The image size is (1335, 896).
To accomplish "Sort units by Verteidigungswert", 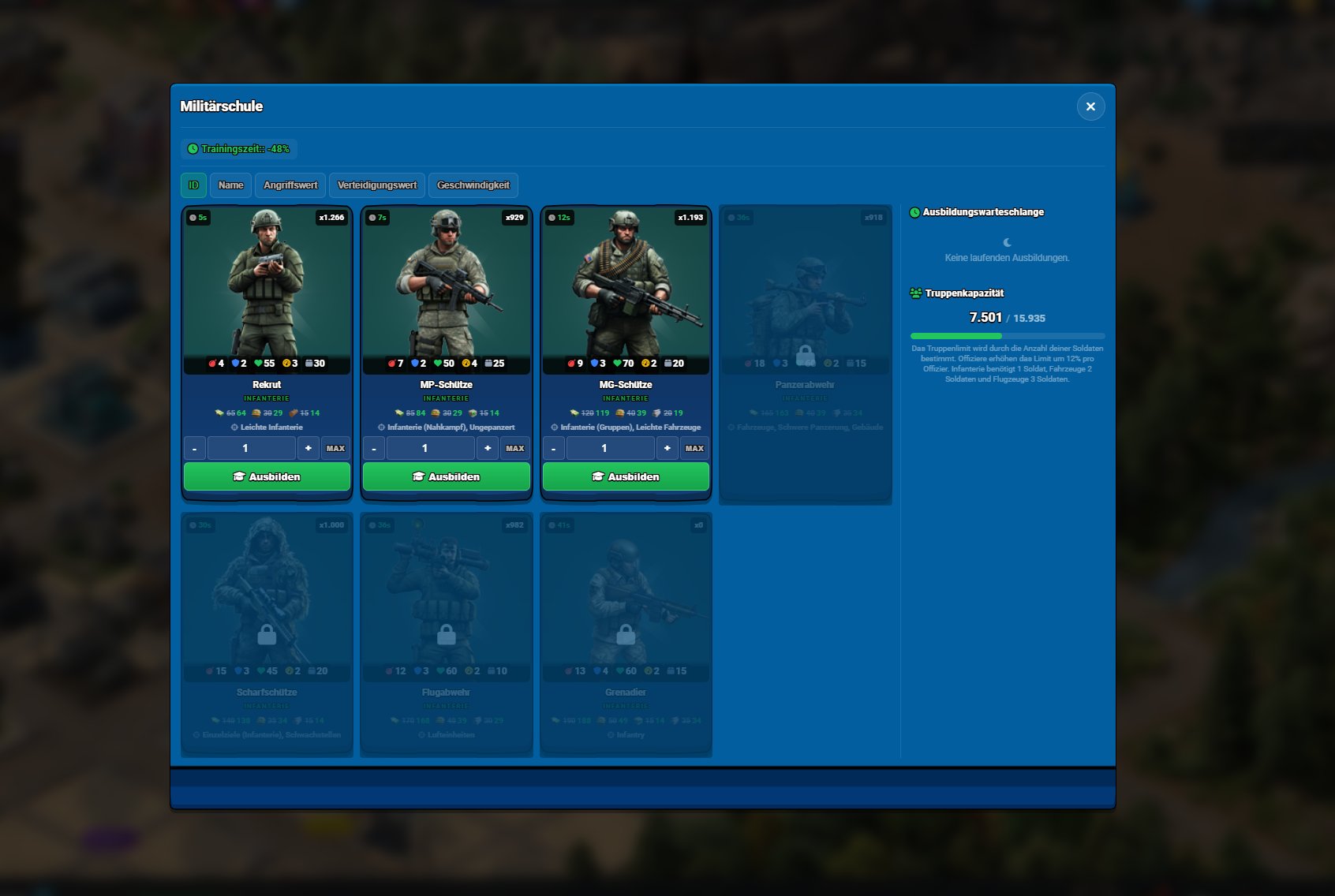I will click(376, 185).
